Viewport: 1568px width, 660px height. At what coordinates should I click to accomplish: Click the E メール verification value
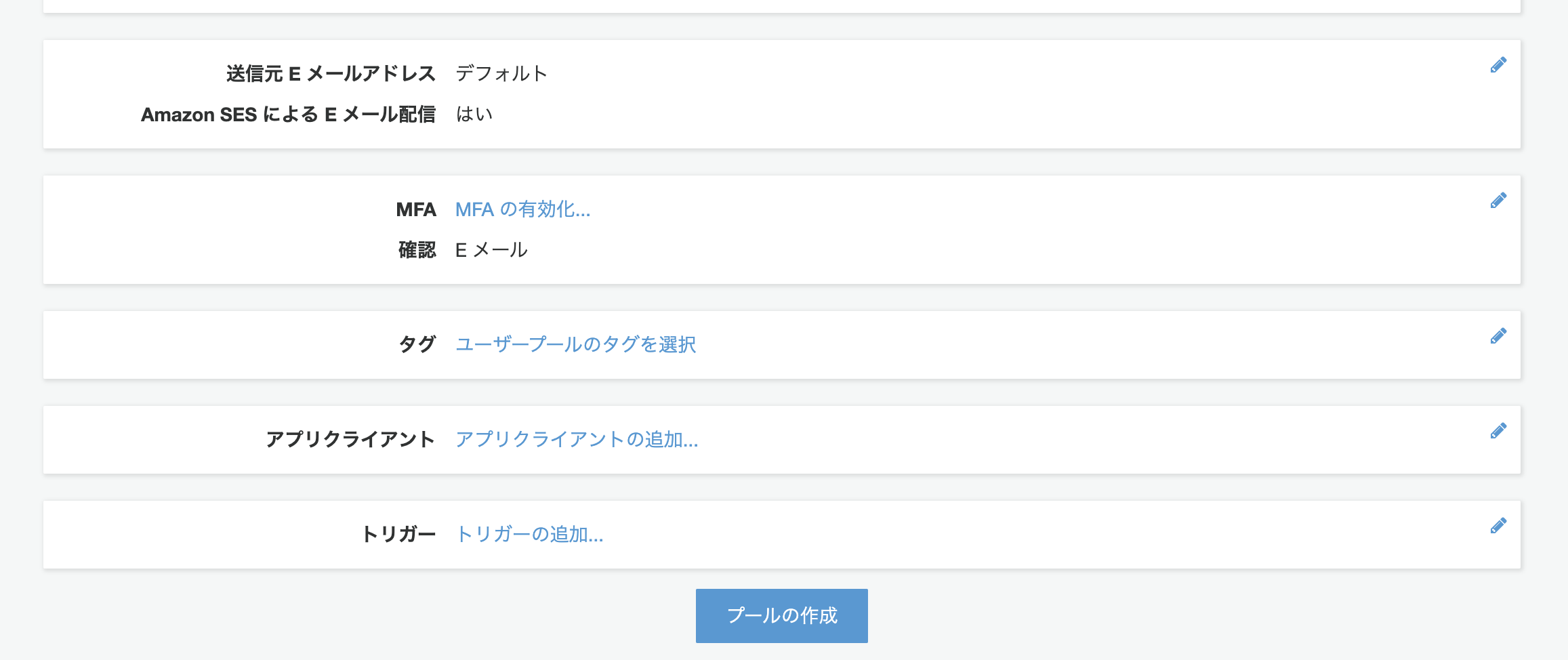tap(491, 250)
